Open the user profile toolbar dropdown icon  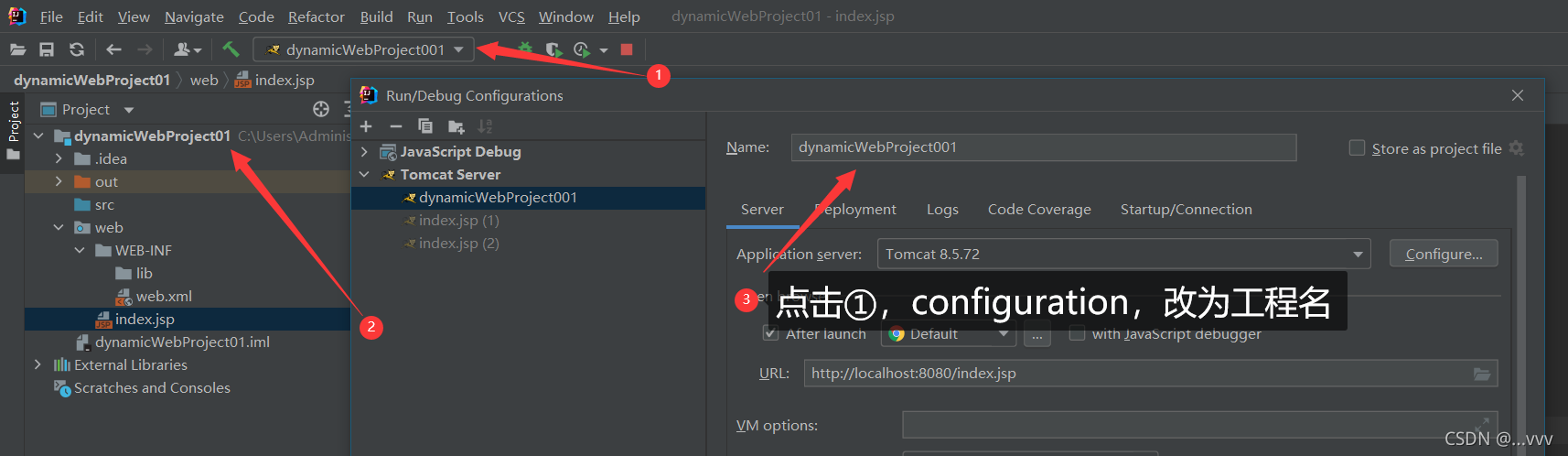(x=188, y=49)
